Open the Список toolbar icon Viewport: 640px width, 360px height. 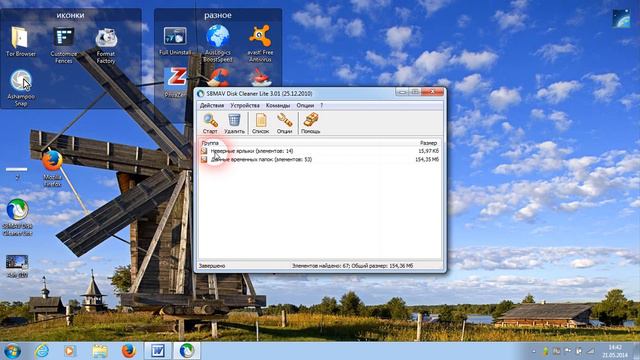[x=260, y=123]
